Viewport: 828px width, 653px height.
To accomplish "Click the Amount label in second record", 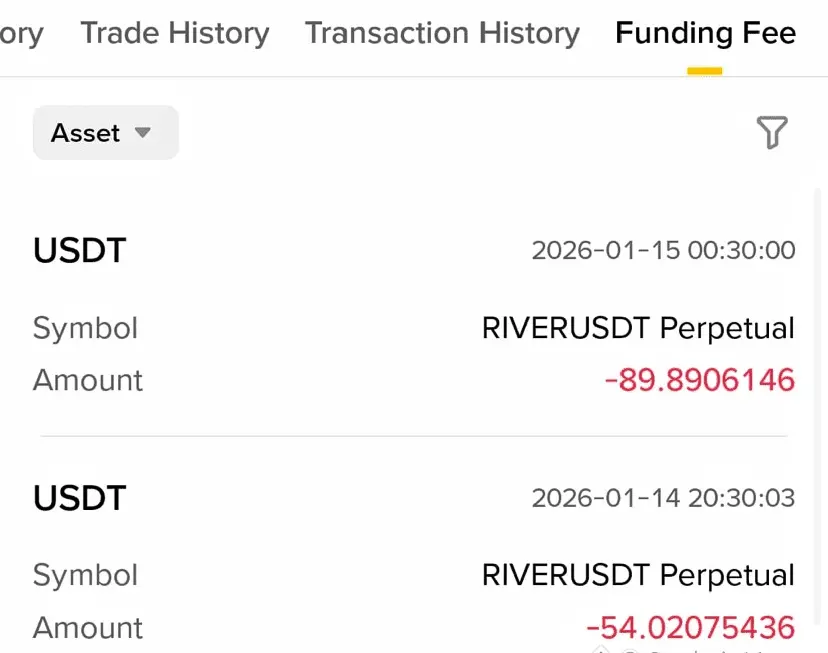I will tap(88, 628).
